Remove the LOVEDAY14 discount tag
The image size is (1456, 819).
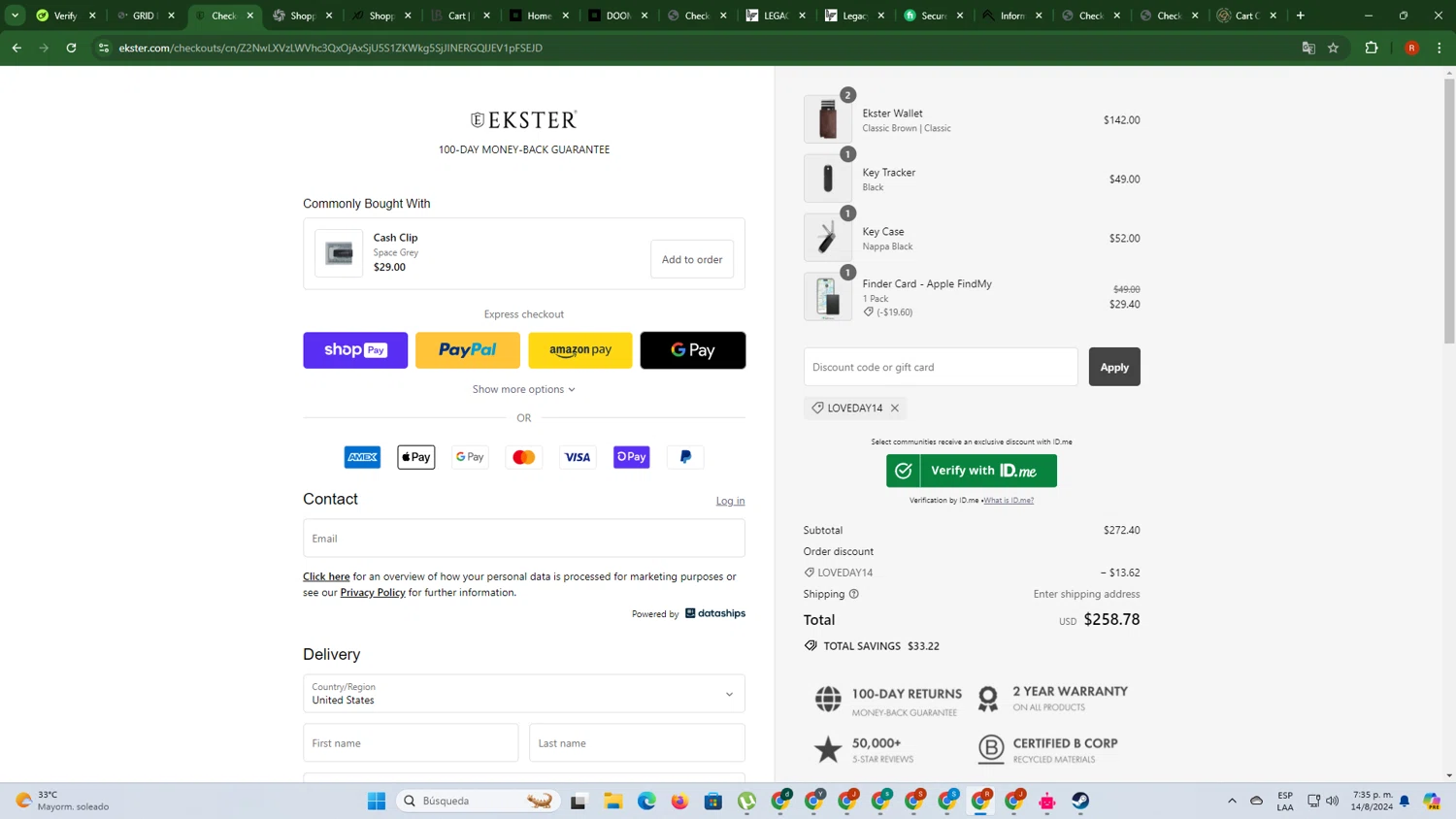(x=895, y=409)
